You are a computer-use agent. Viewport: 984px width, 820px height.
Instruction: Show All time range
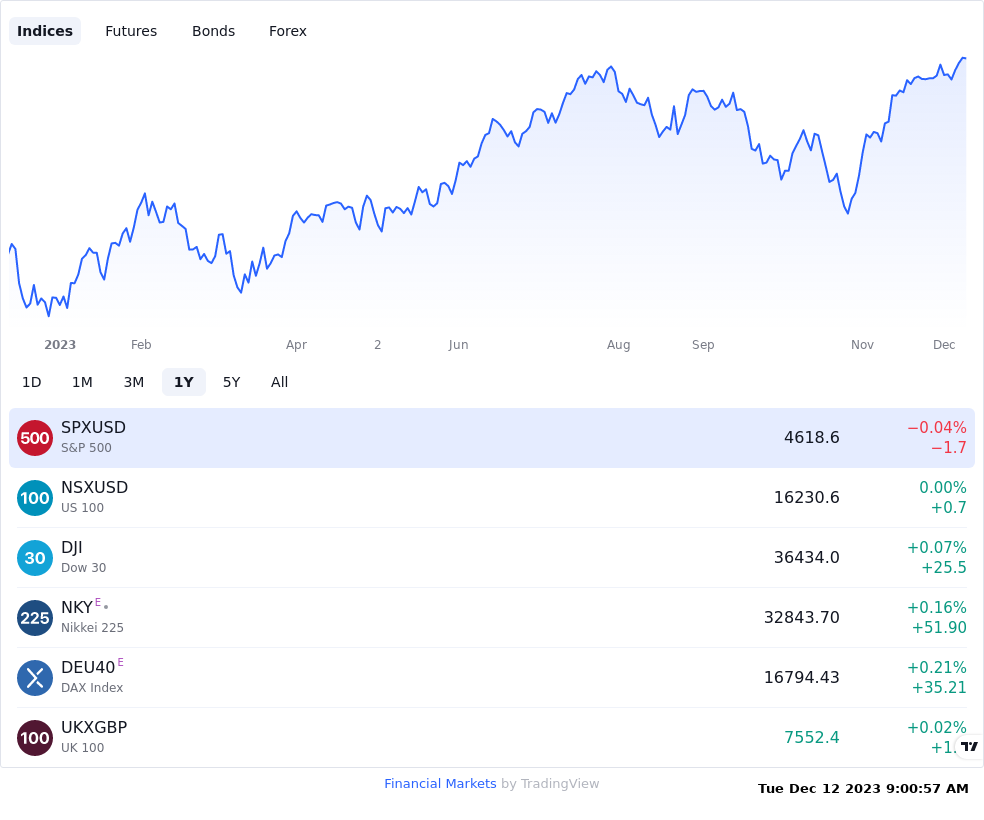279,382
